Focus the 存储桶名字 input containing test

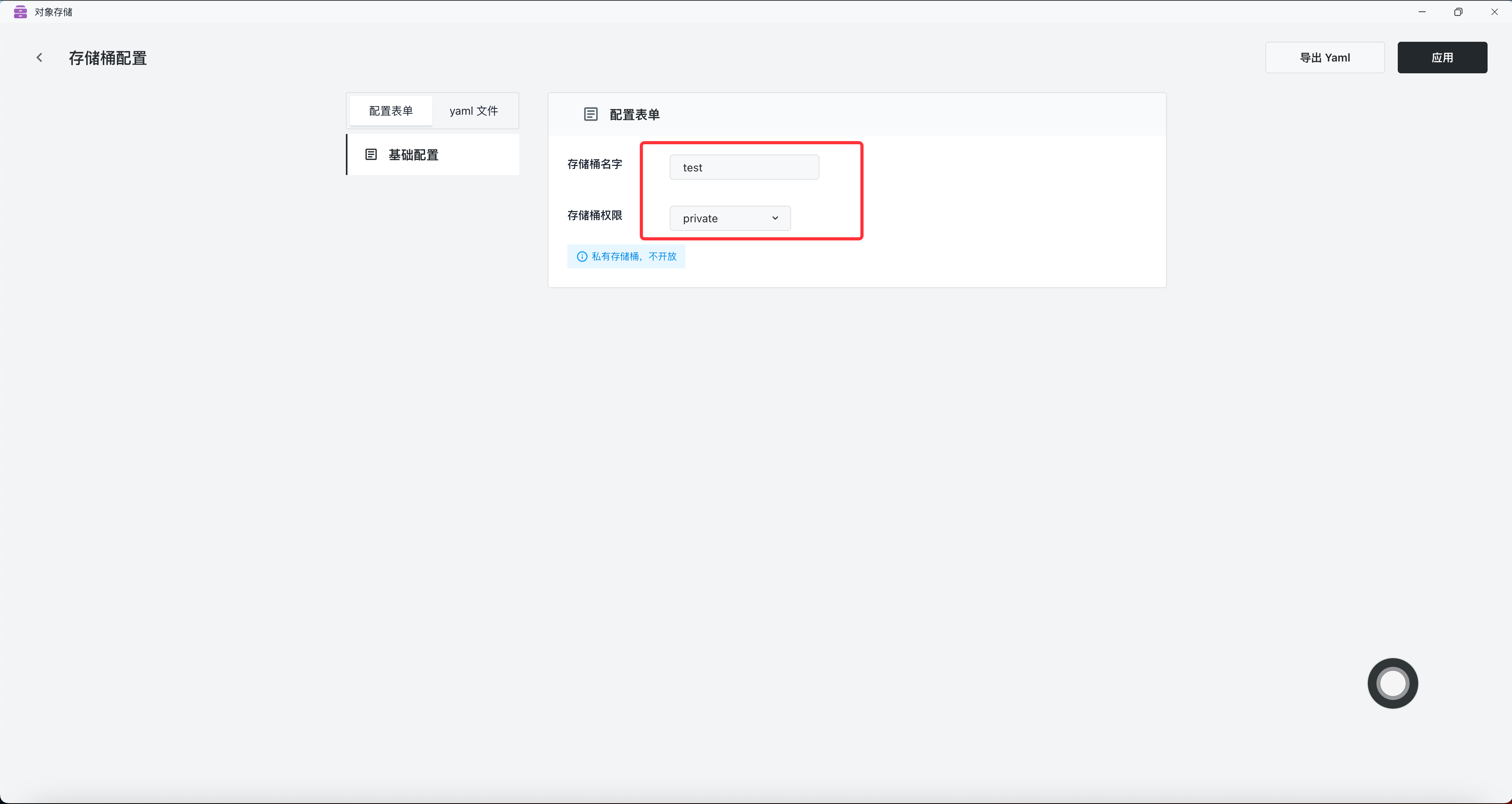(744, 167)
